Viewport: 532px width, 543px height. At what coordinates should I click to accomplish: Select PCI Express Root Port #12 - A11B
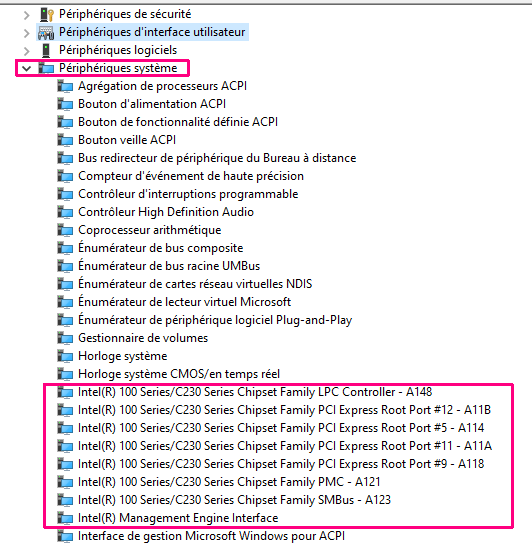284,410
